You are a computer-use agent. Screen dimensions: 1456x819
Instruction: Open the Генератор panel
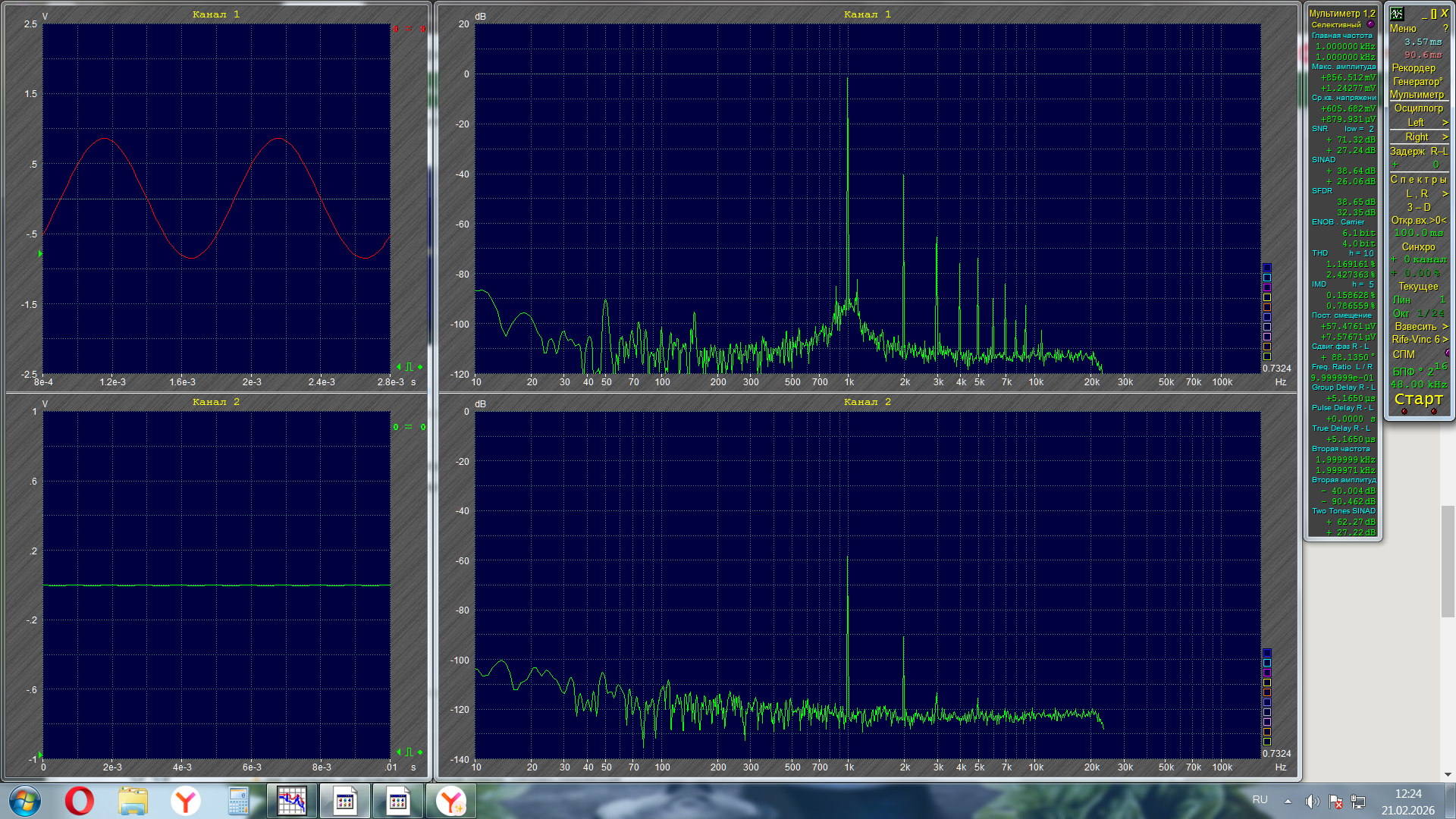pos(1417,81)
